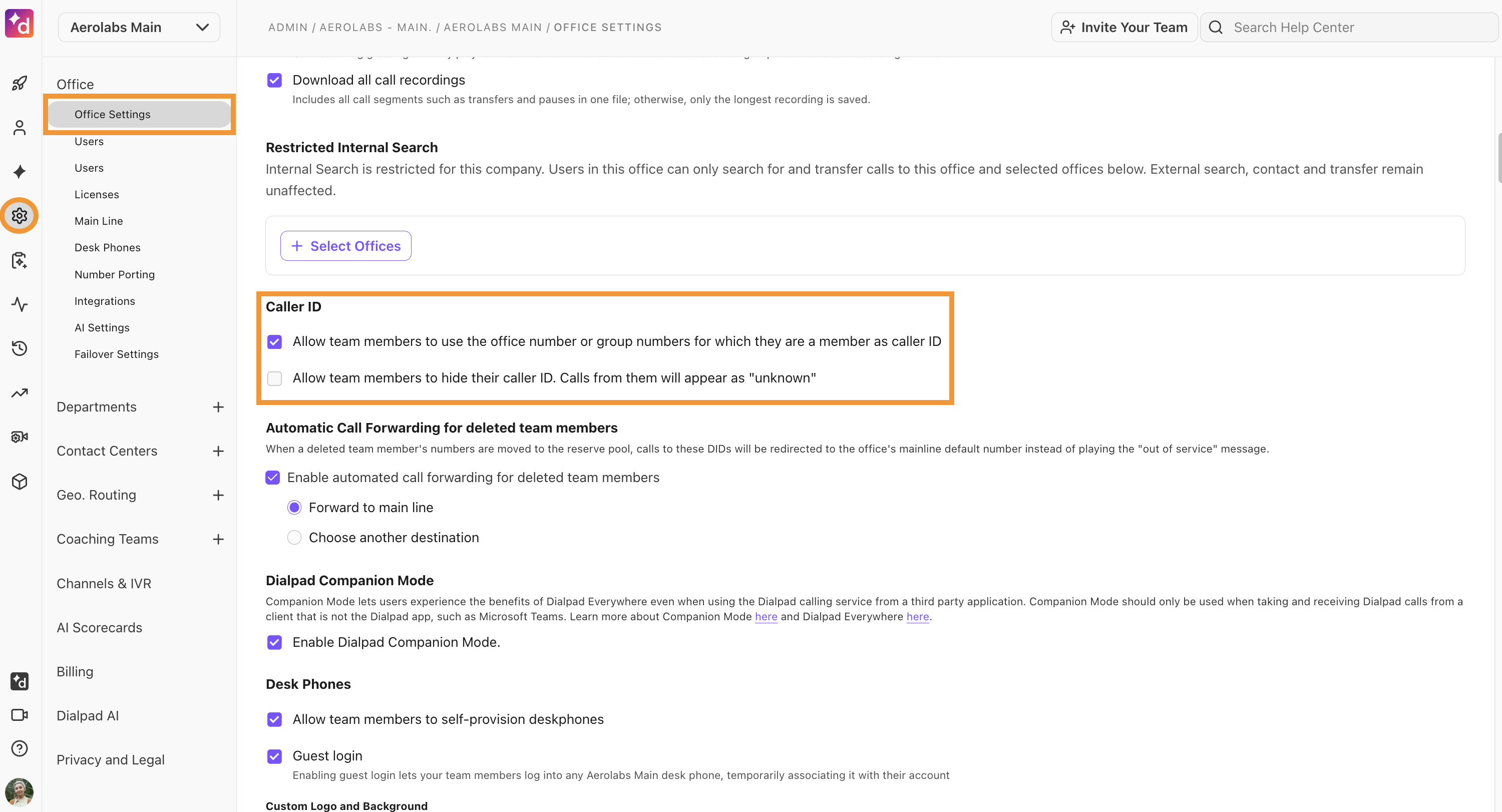
Task: Select Choose another destination radio button
Action: (294, 538)
